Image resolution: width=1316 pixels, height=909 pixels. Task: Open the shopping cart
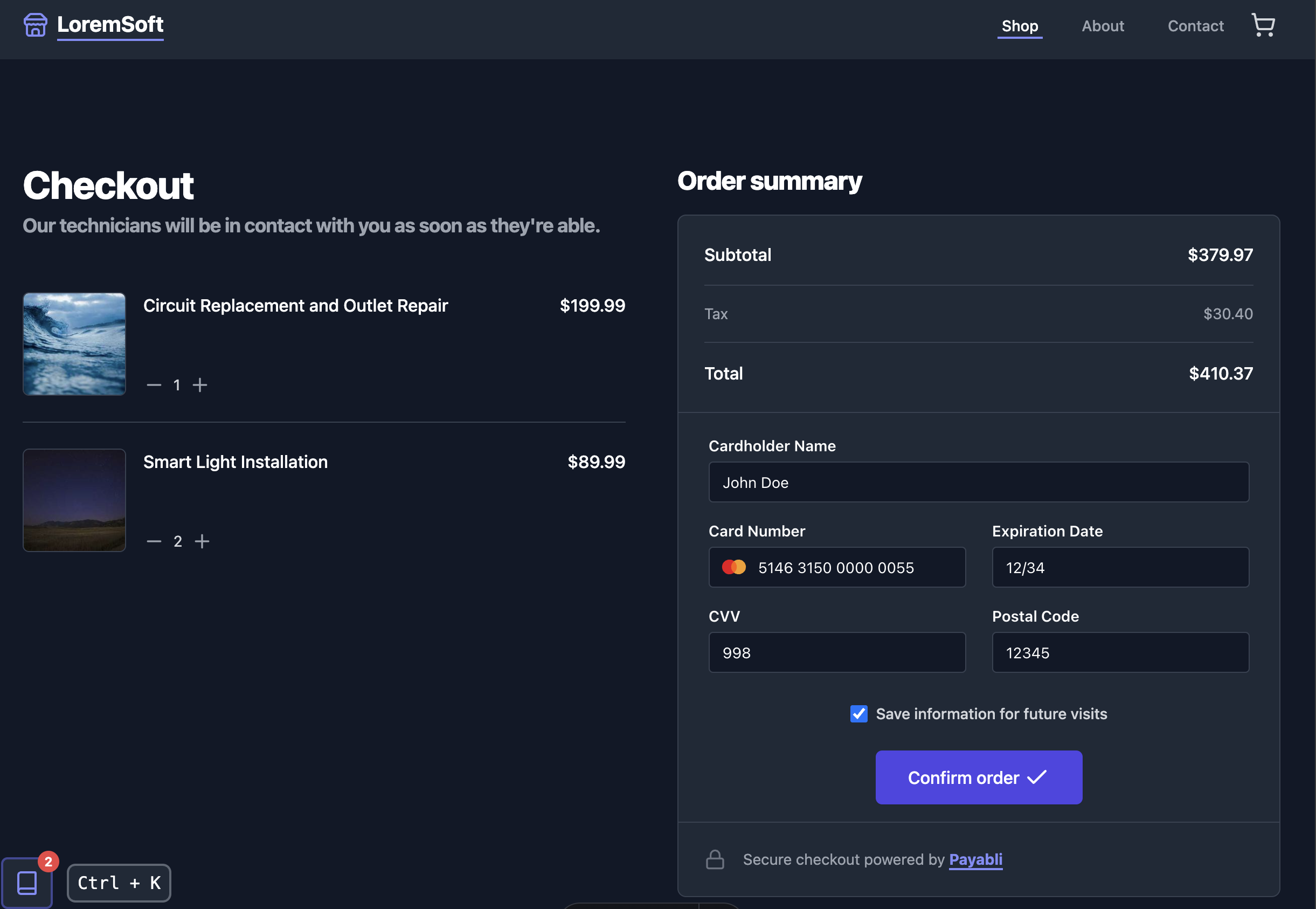pyautogui.click(x=1263, y=25)
